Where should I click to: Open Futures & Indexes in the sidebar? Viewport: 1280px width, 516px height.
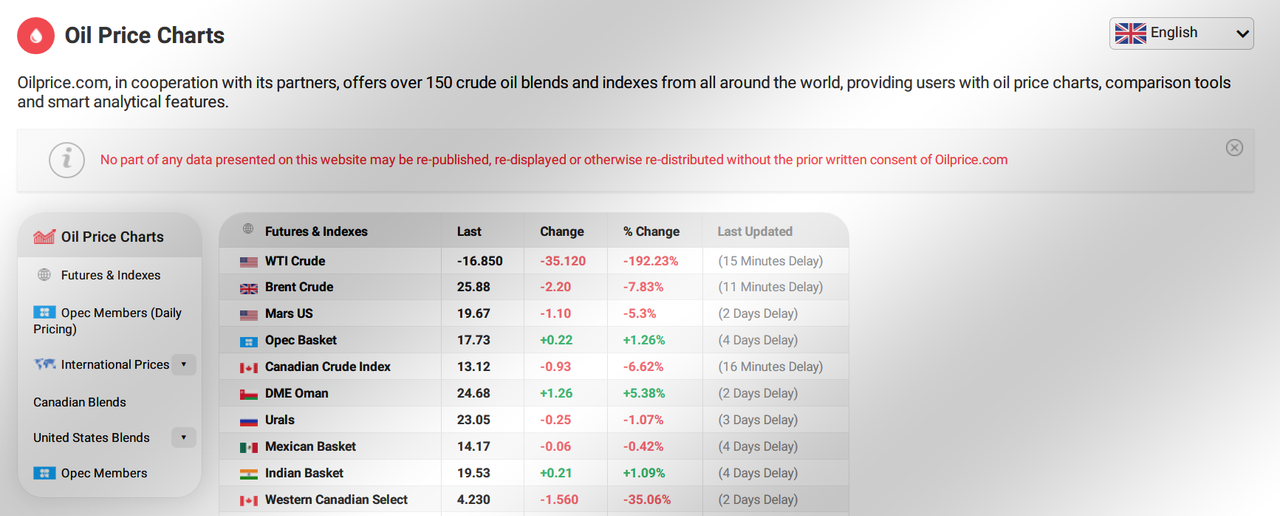(111, 275)
